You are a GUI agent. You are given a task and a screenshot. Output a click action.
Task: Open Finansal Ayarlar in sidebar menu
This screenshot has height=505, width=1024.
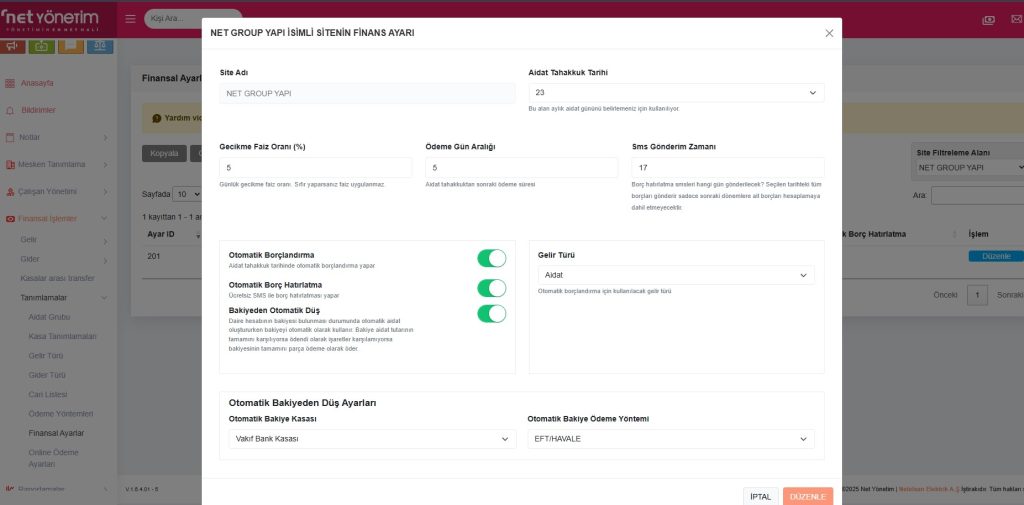tap(56, 433)
